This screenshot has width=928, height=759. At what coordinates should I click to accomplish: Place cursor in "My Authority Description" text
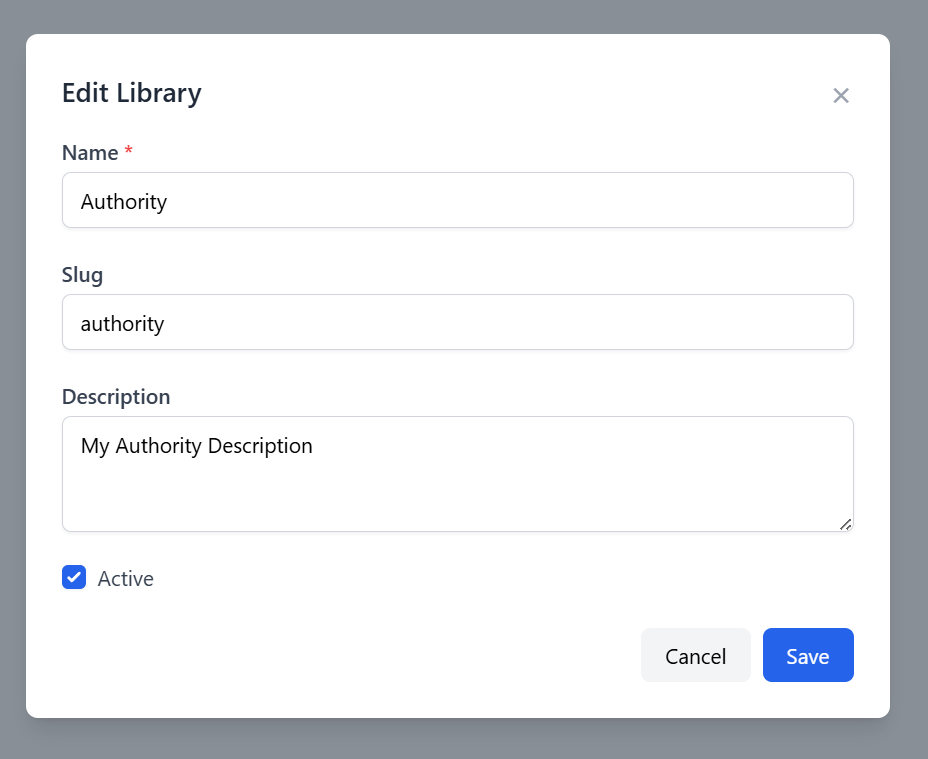(x=196, y=446)
